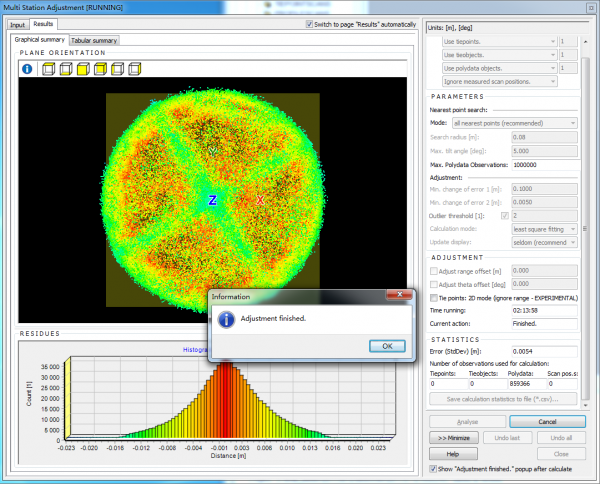Click the Max. Polydata Observations field
The image size is (600, 484).
(x=545, y=165)
